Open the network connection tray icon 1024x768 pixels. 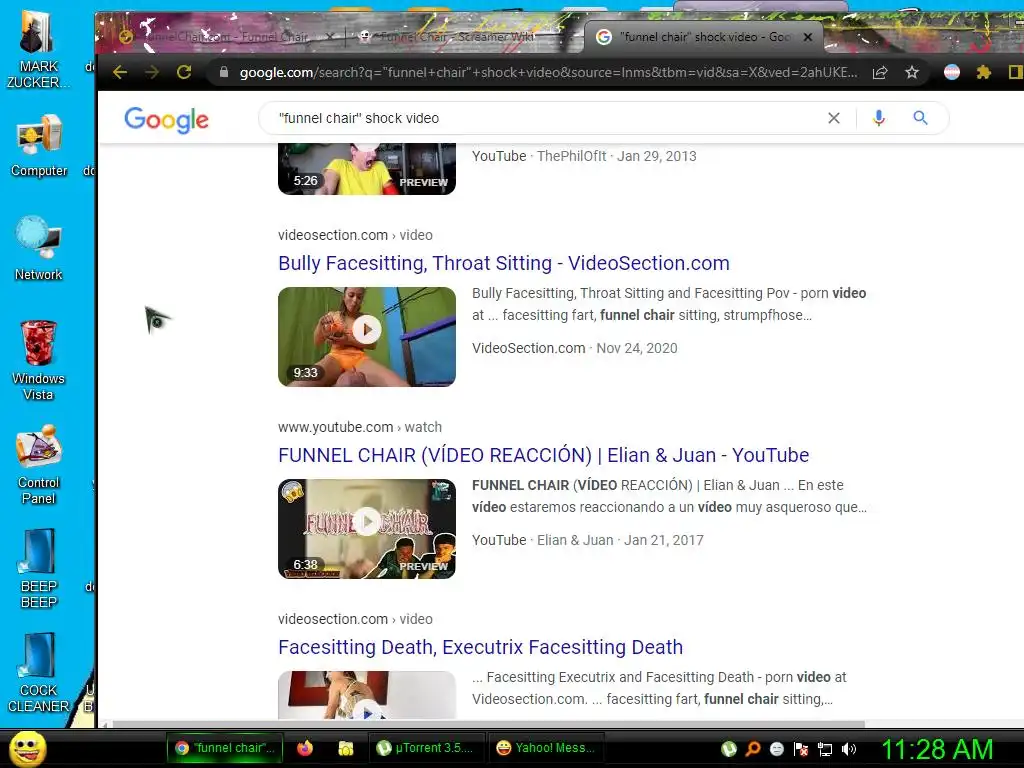pyautogui.click(x=825, y=749)
